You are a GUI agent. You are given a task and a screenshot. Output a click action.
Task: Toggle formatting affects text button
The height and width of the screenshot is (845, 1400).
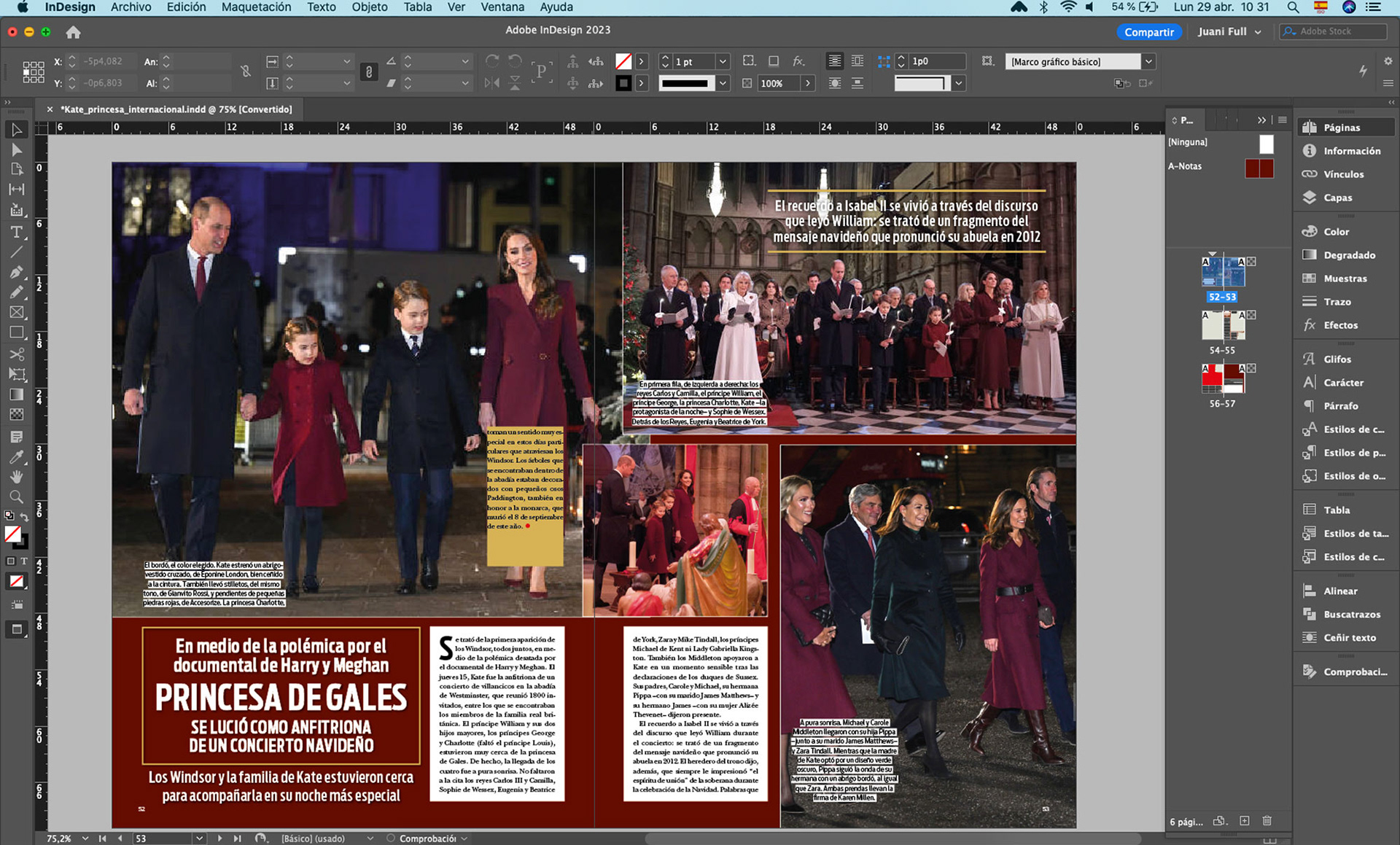click(x=24, y=561)
